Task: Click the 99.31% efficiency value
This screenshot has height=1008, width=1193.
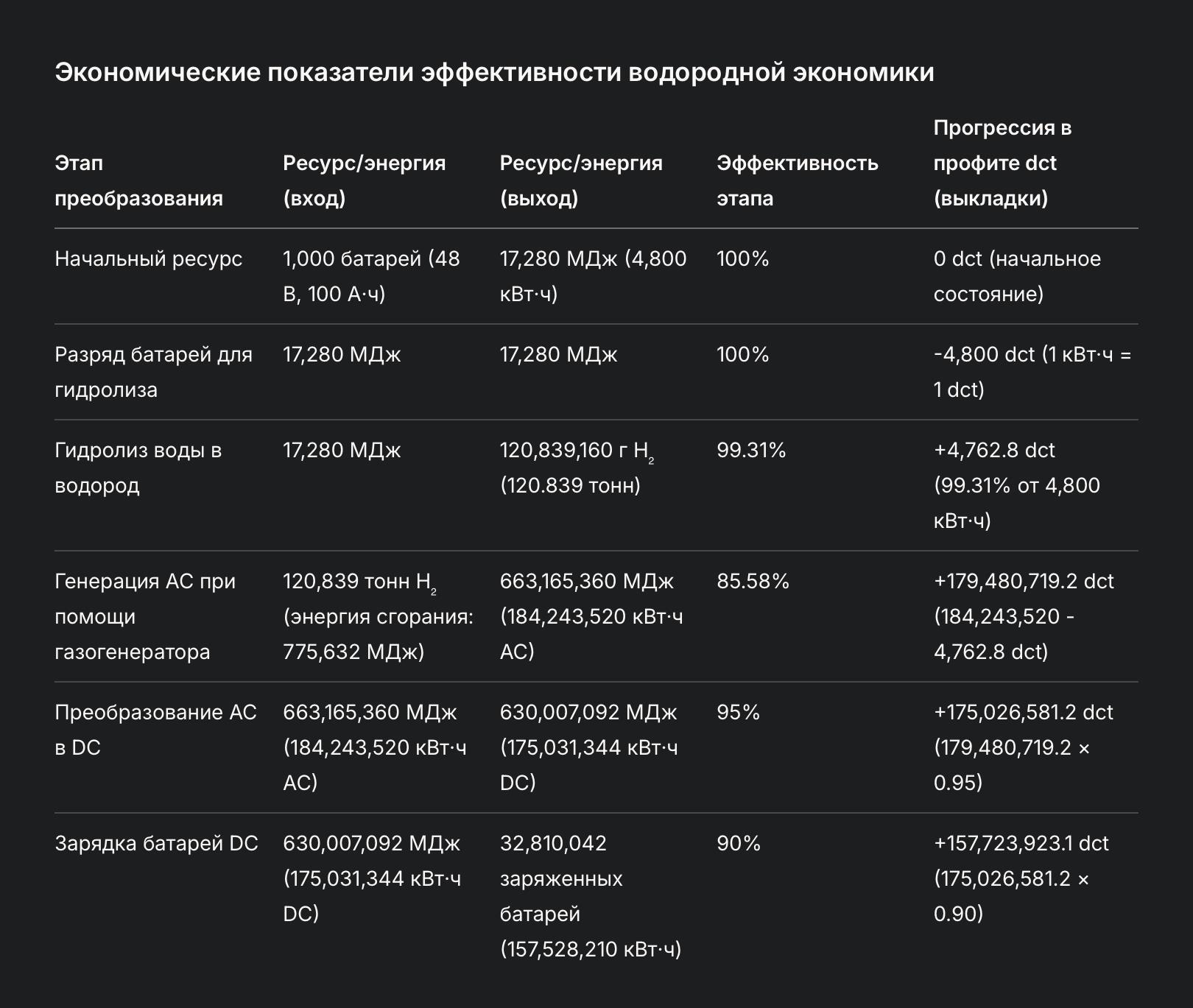Action: pos(751,451)
